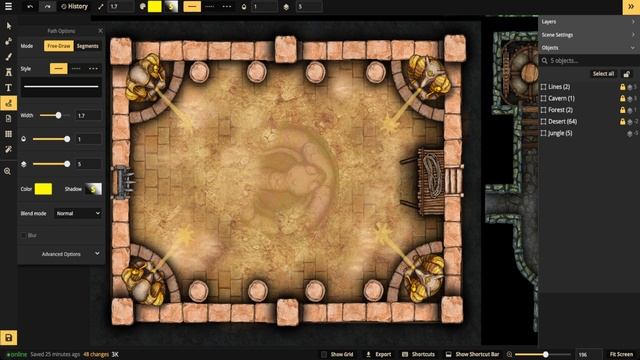The image size is (640, 360).
Task: Choose dashed line style in top toolbar
Action: coord(209,7)
